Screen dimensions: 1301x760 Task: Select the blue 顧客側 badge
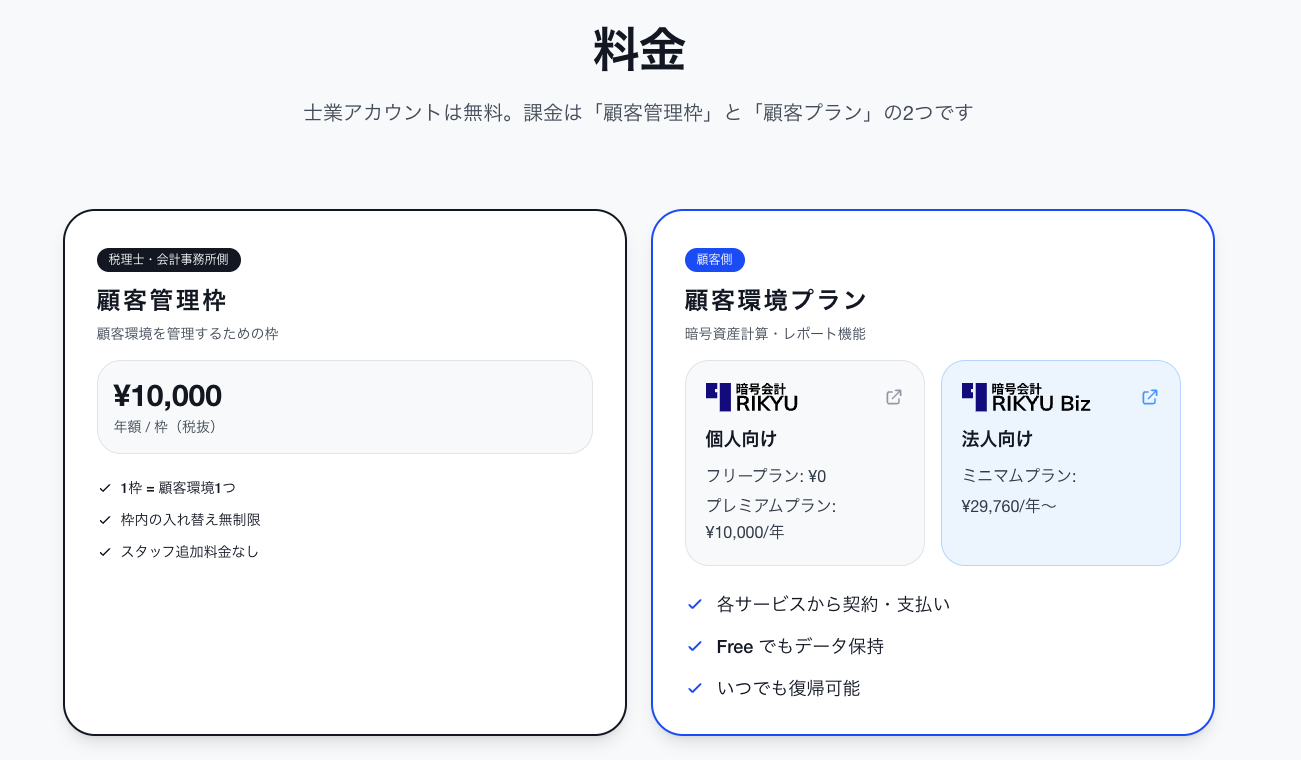pos(715,260)
